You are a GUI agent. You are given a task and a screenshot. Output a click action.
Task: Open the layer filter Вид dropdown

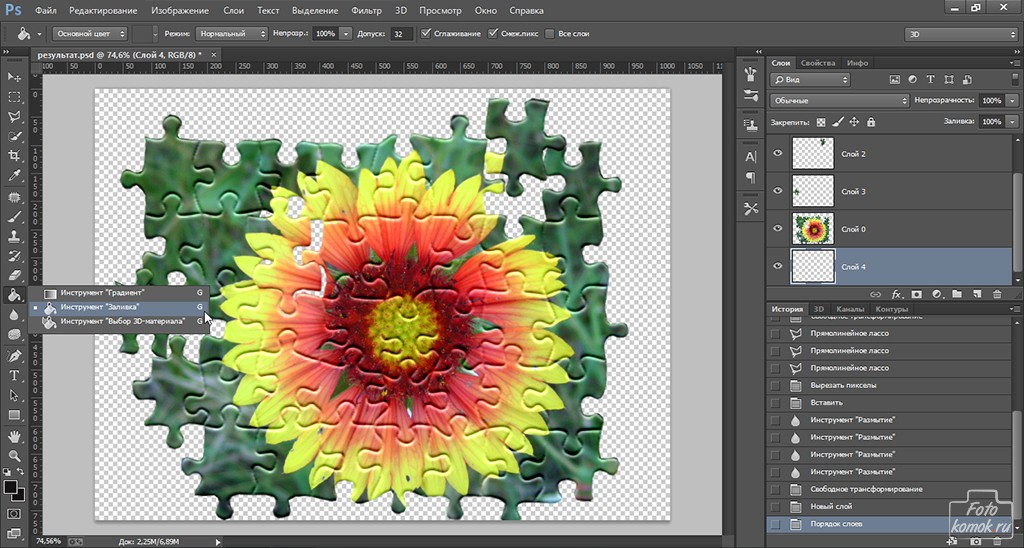(x=809, y=80)
